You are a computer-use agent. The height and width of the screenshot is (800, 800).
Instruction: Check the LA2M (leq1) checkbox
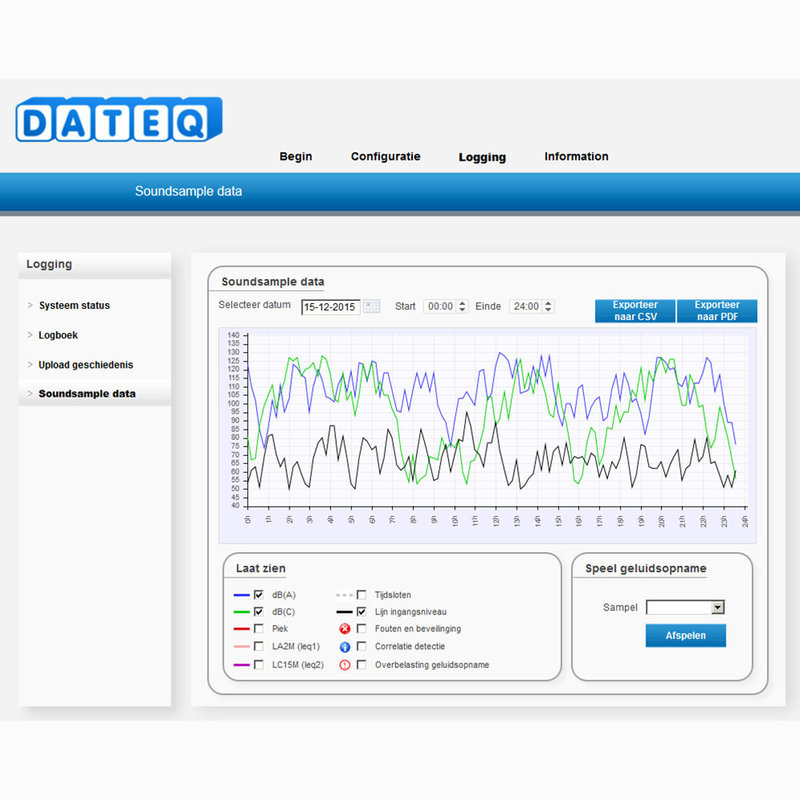[x=258, y=645]
